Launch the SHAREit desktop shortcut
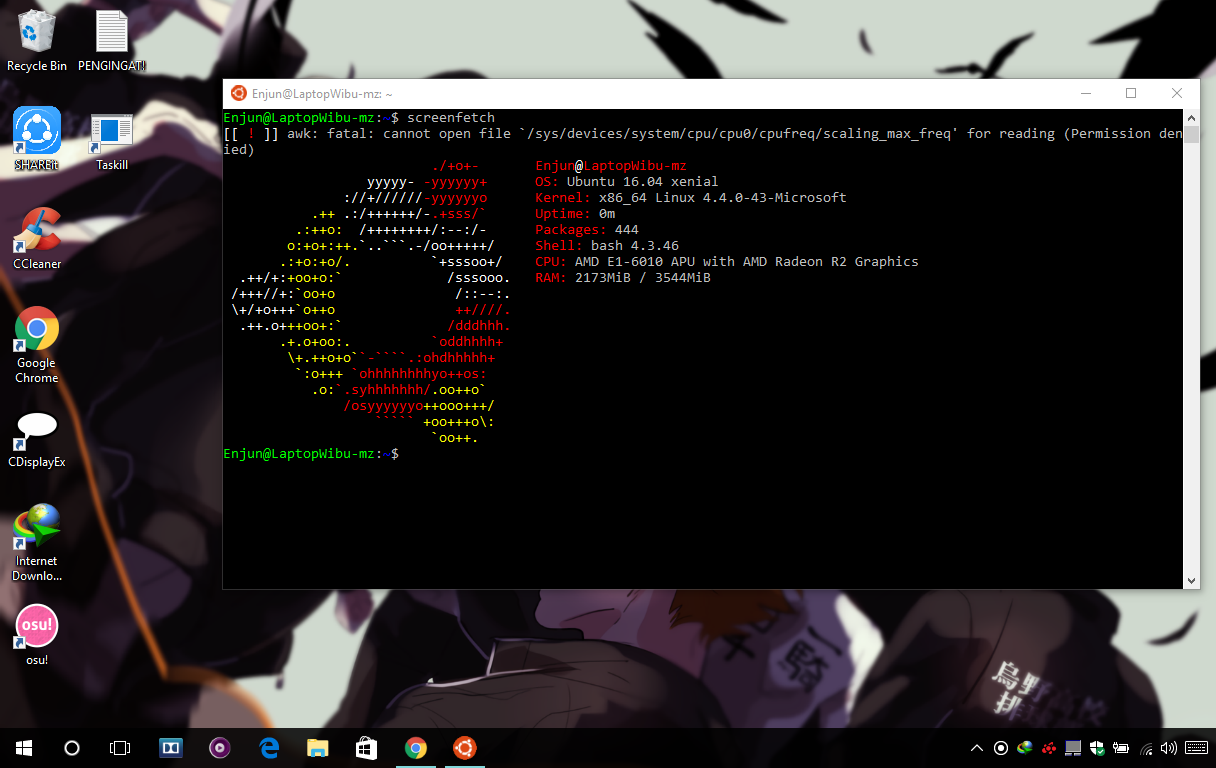 pyautogui.click(x=37, y=139)
